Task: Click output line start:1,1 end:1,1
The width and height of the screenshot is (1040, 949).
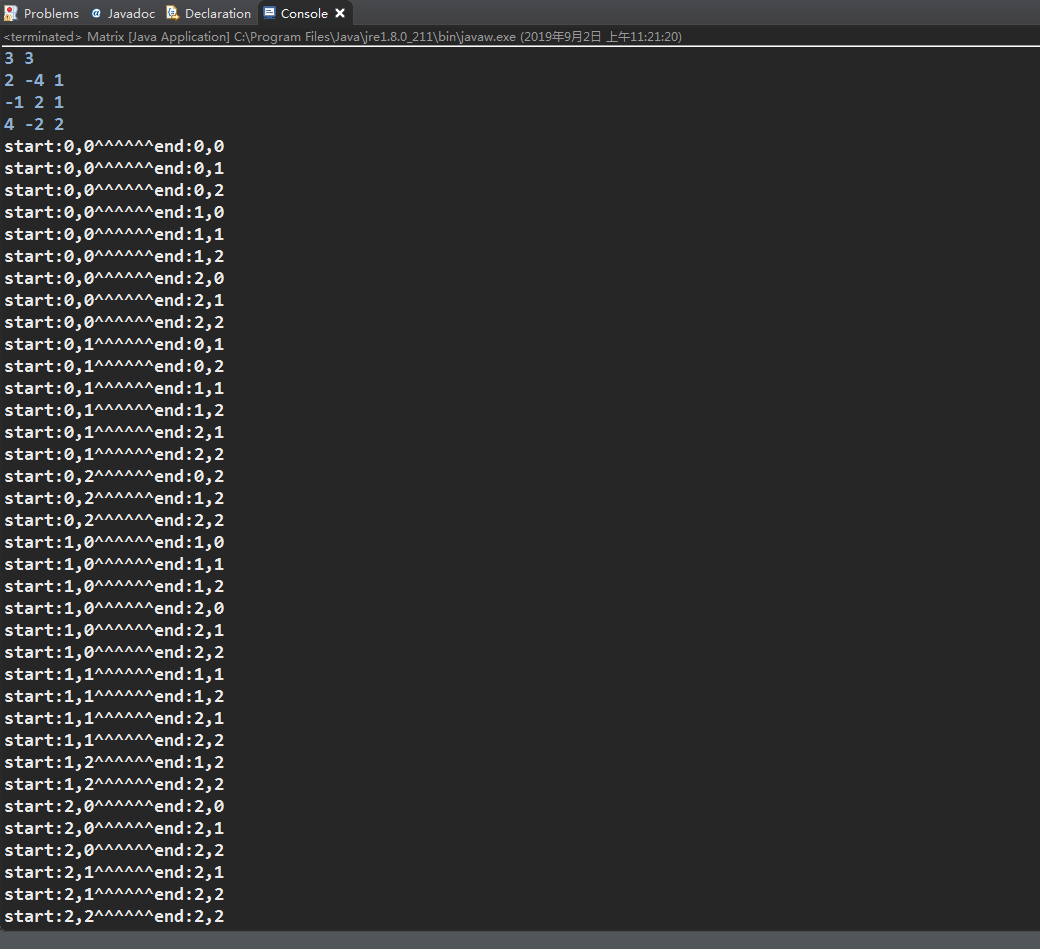Action: pyautogui.click(x=114, y=674)
